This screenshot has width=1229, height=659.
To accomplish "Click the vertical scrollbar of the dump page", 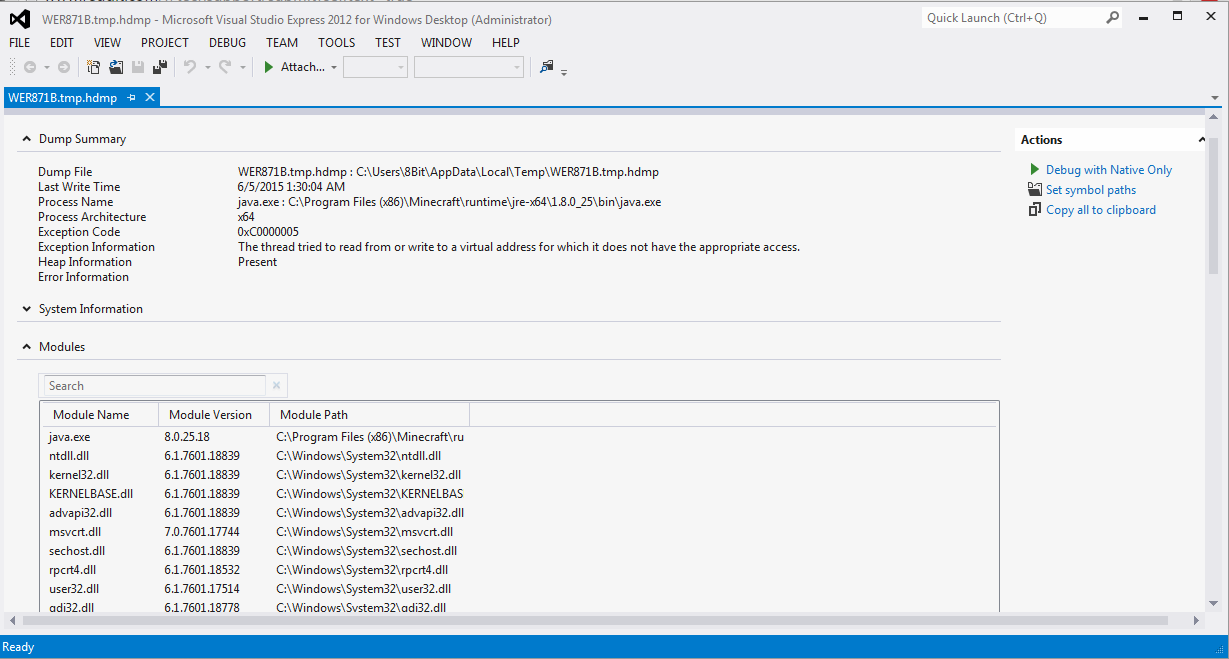I will click(x=1213, y=205).
